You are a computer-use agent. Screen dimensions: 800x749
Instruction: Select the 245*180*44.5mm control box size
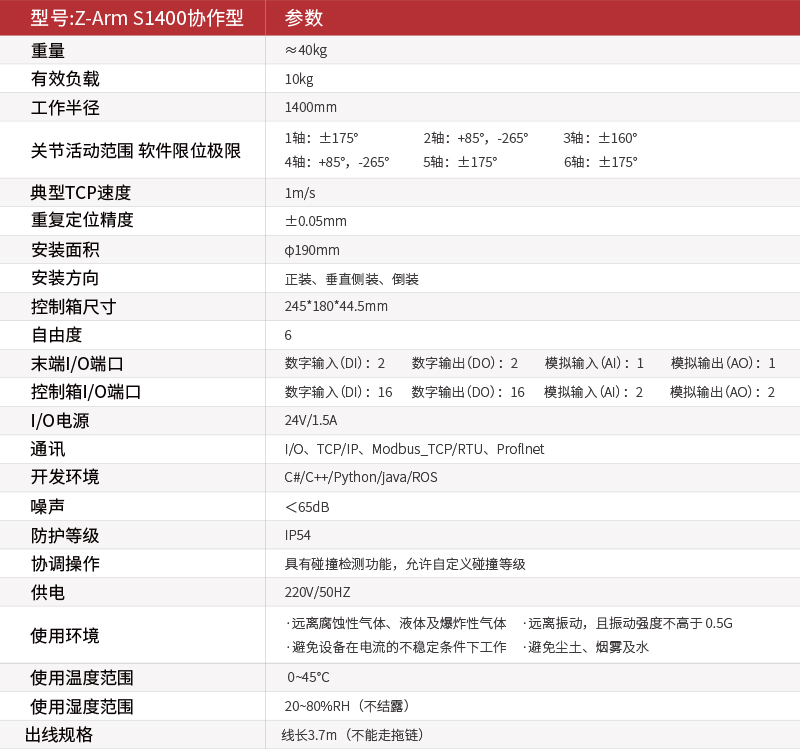[336, 306]
